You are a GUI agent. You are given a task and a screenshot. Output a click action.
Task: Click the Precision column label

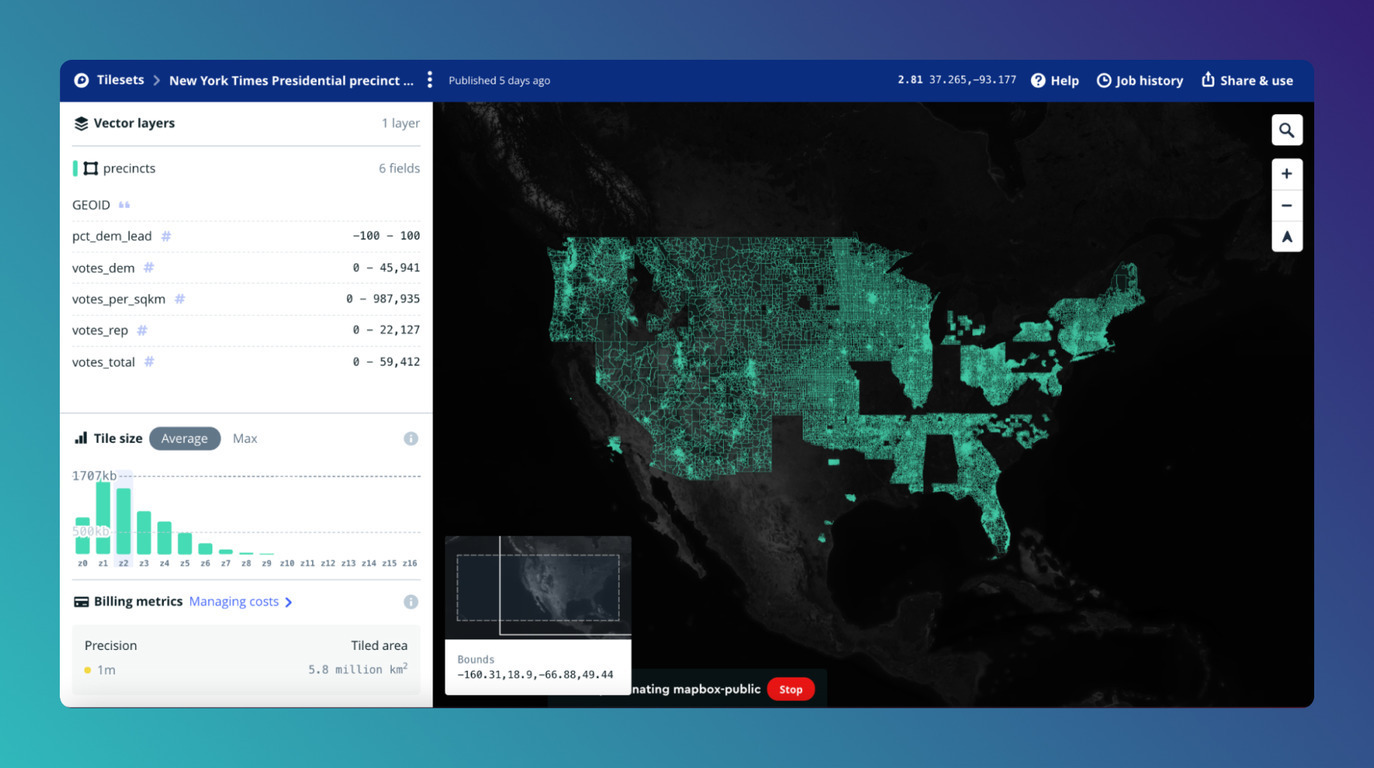pos(111,645)
